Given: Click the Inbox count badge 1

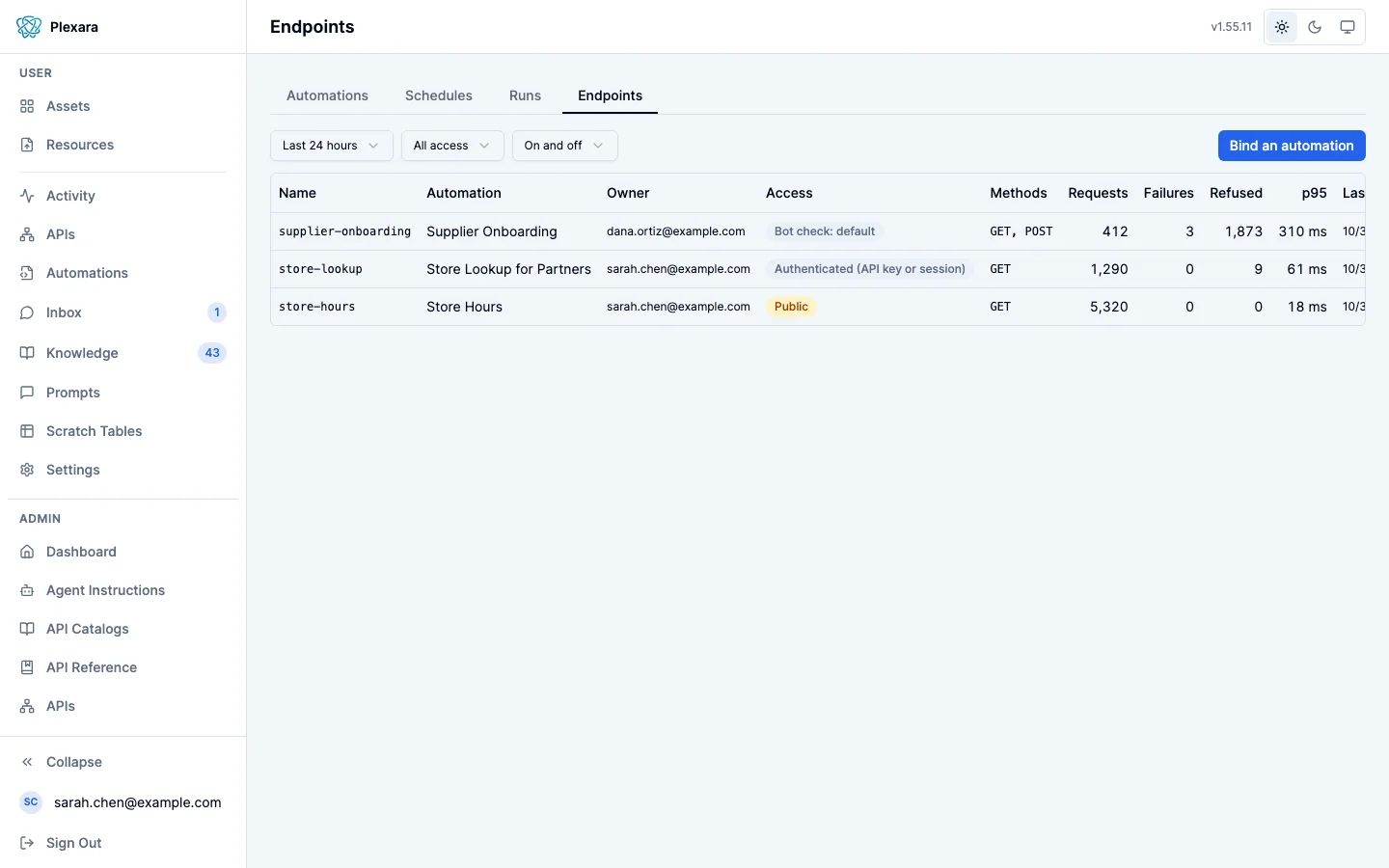Looking at the screenshot, I should coord(217,312).
